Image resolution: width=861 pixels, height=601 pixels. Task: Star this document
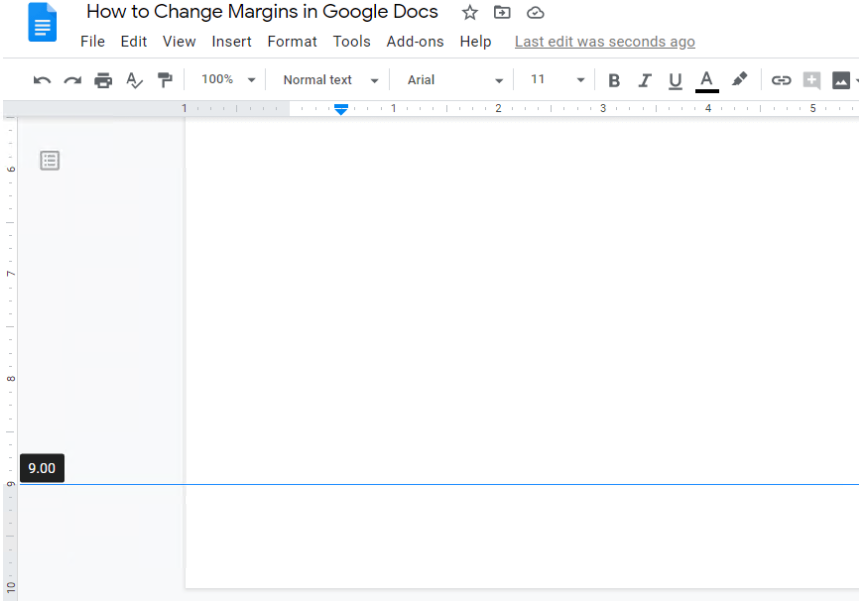[470, 13]
